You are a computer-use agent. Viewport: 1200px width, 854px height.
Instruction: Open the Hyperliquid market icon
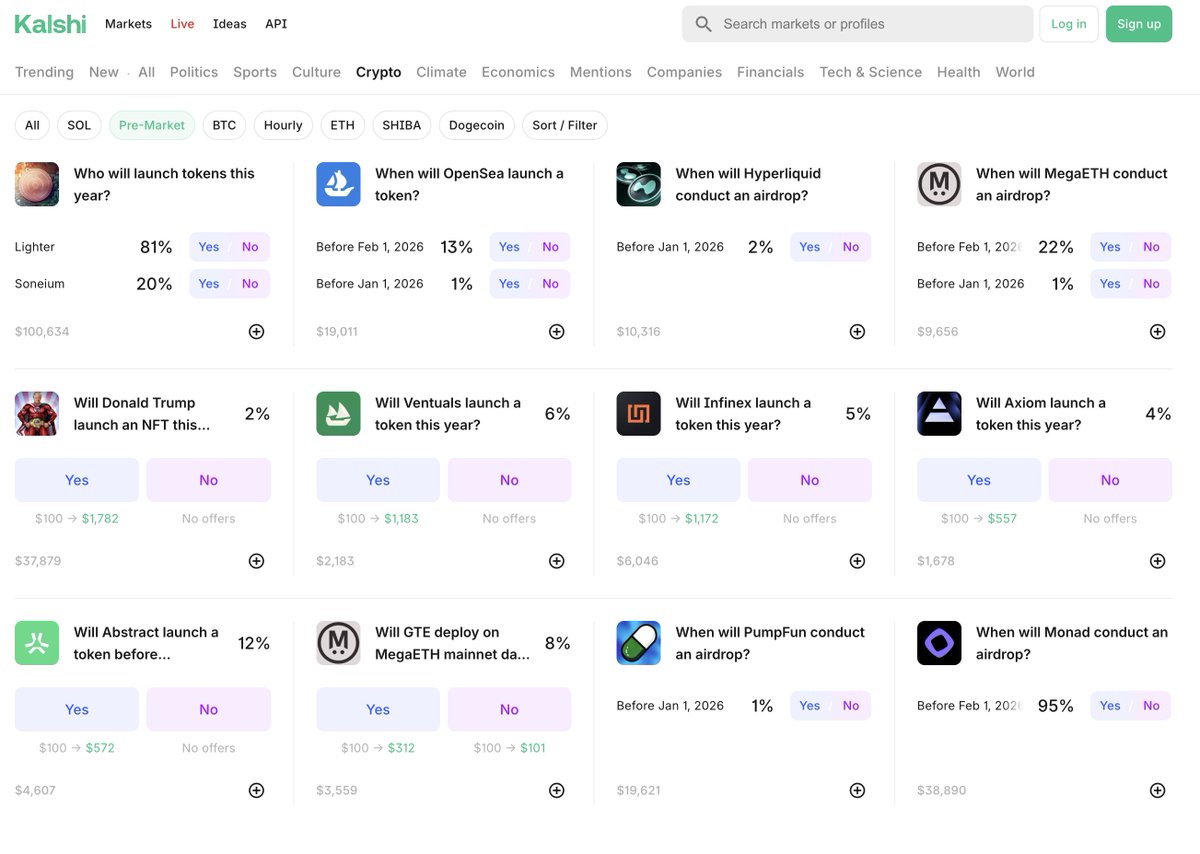(x=638, y=184)
